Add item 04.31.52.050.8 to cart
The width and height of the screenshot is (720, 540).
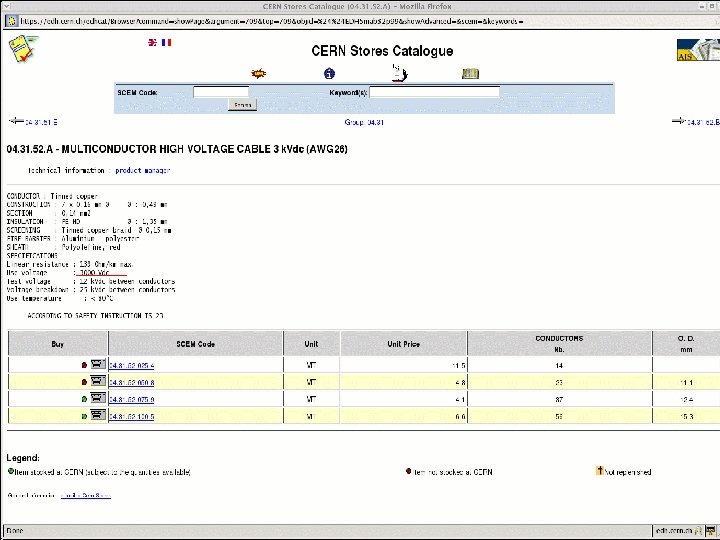click(x=98, y=381)
